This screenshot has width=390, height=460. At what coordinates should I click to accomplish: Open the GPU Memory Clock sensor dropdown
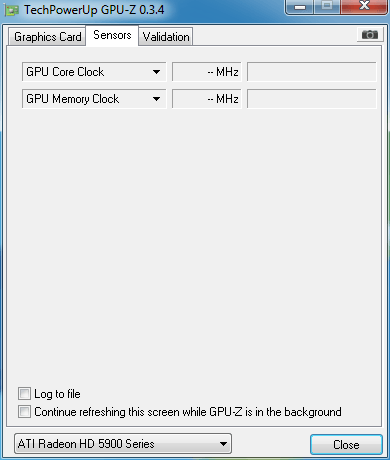point(94,99)
